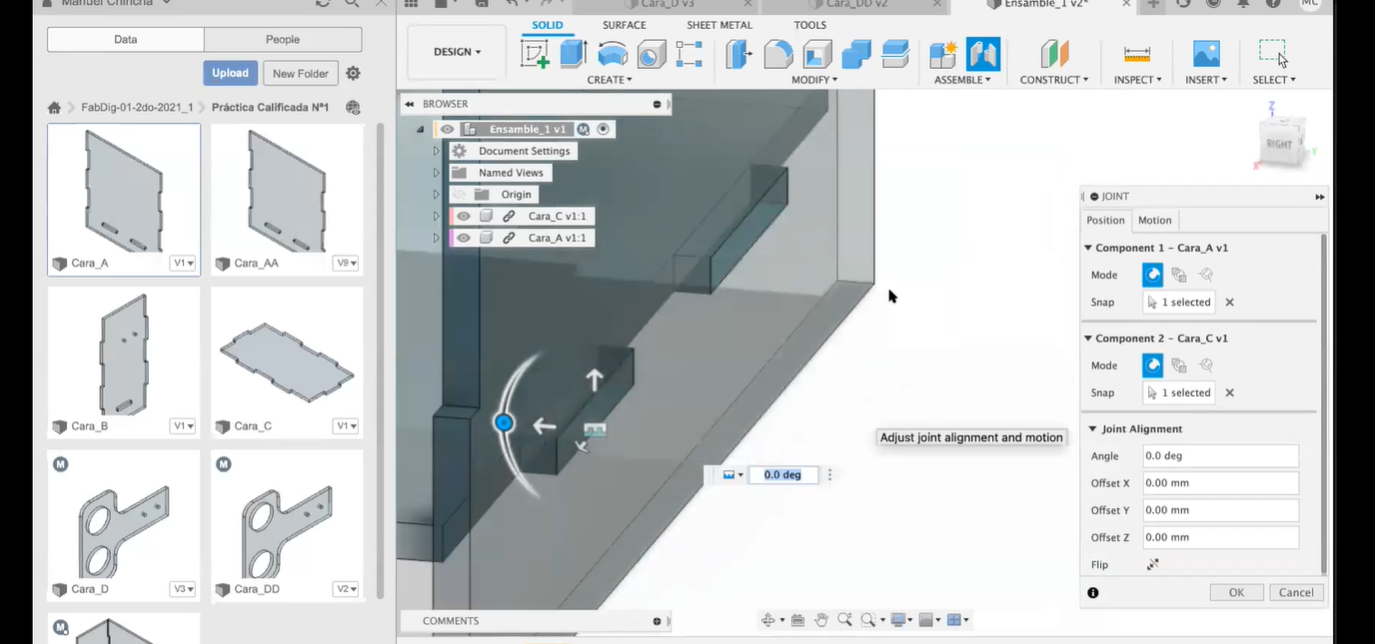Hide the Cara_A v1:1 component

coord(463,238)
